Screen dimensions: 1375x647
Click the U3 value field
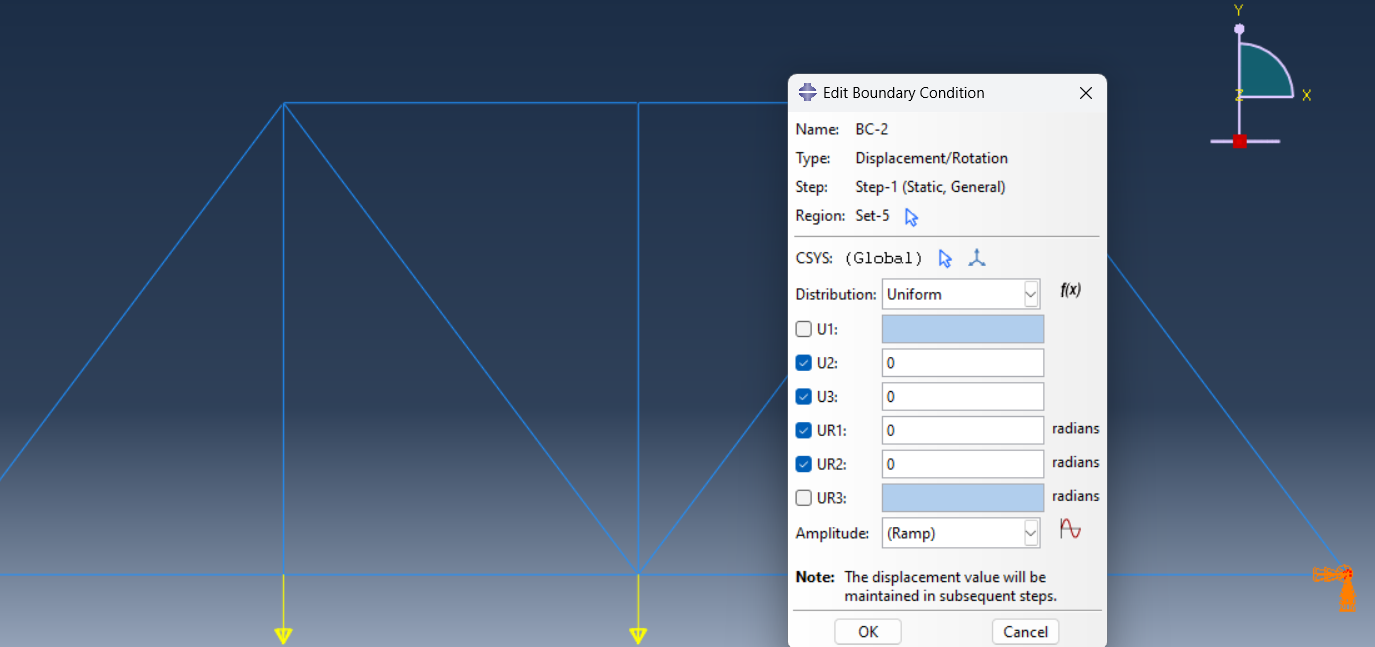pyautogui.click(x=963, y=397)
